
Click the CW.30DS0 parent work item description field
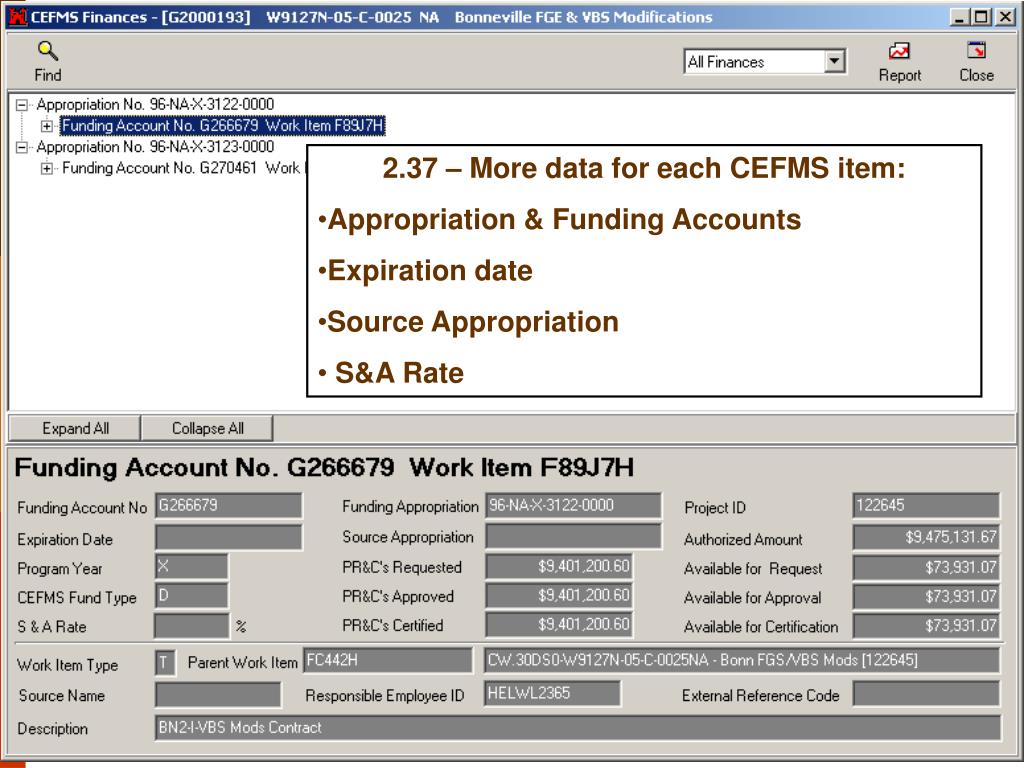click(742, 660)
